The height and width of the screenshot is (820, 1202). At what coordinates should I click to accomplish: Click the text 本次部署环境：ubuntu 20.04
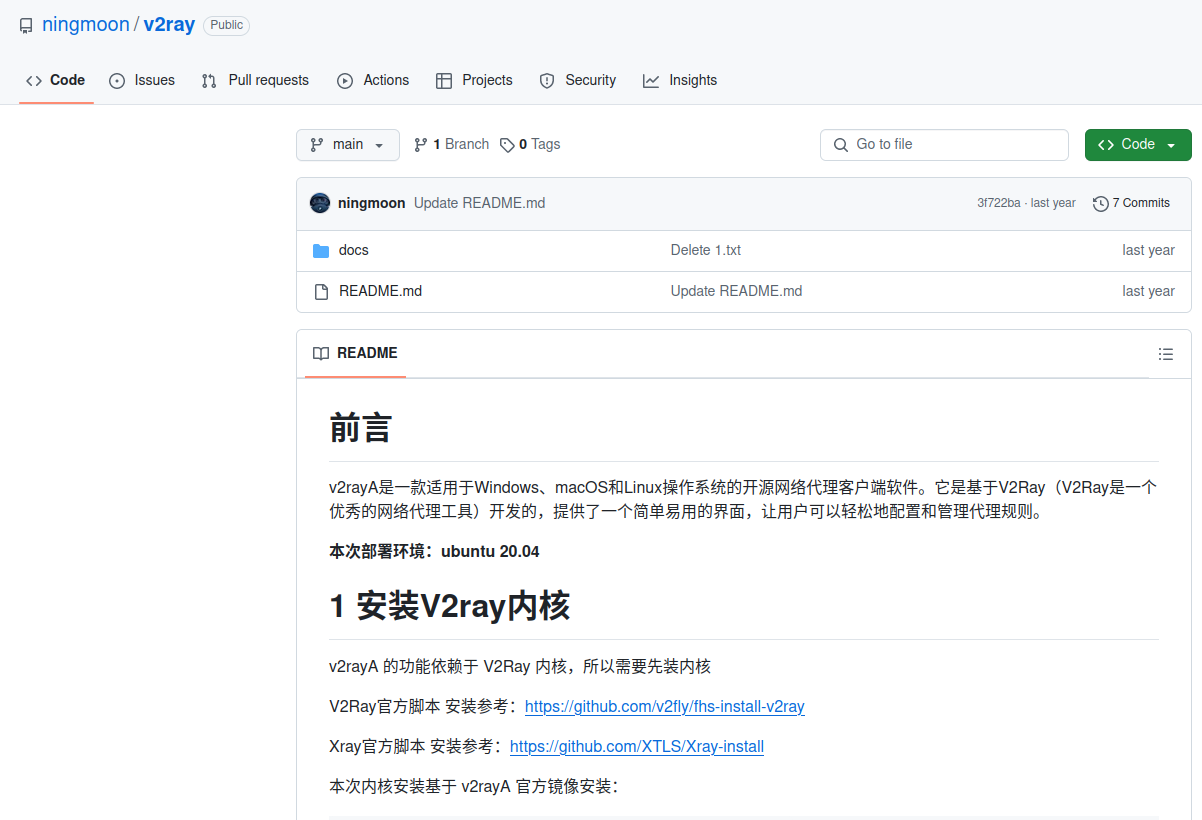[434, 552]
